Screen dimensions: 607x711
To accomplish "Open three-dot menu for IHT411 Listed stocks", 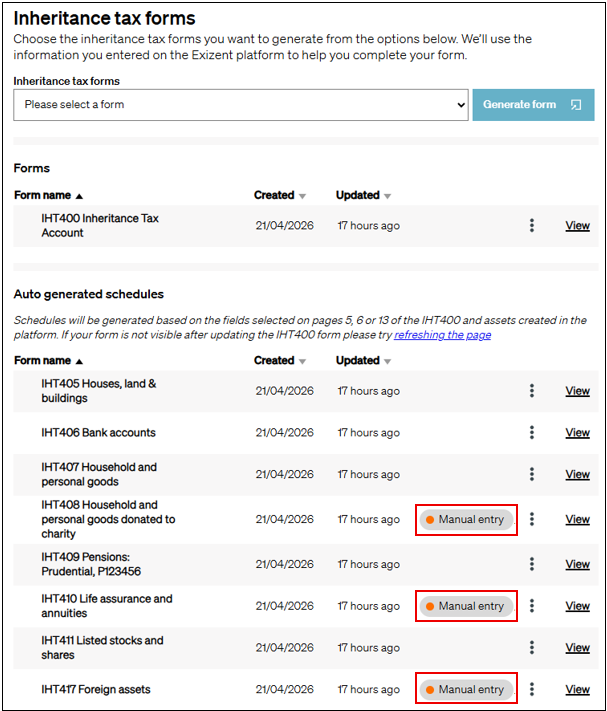I will pos(532,648).
